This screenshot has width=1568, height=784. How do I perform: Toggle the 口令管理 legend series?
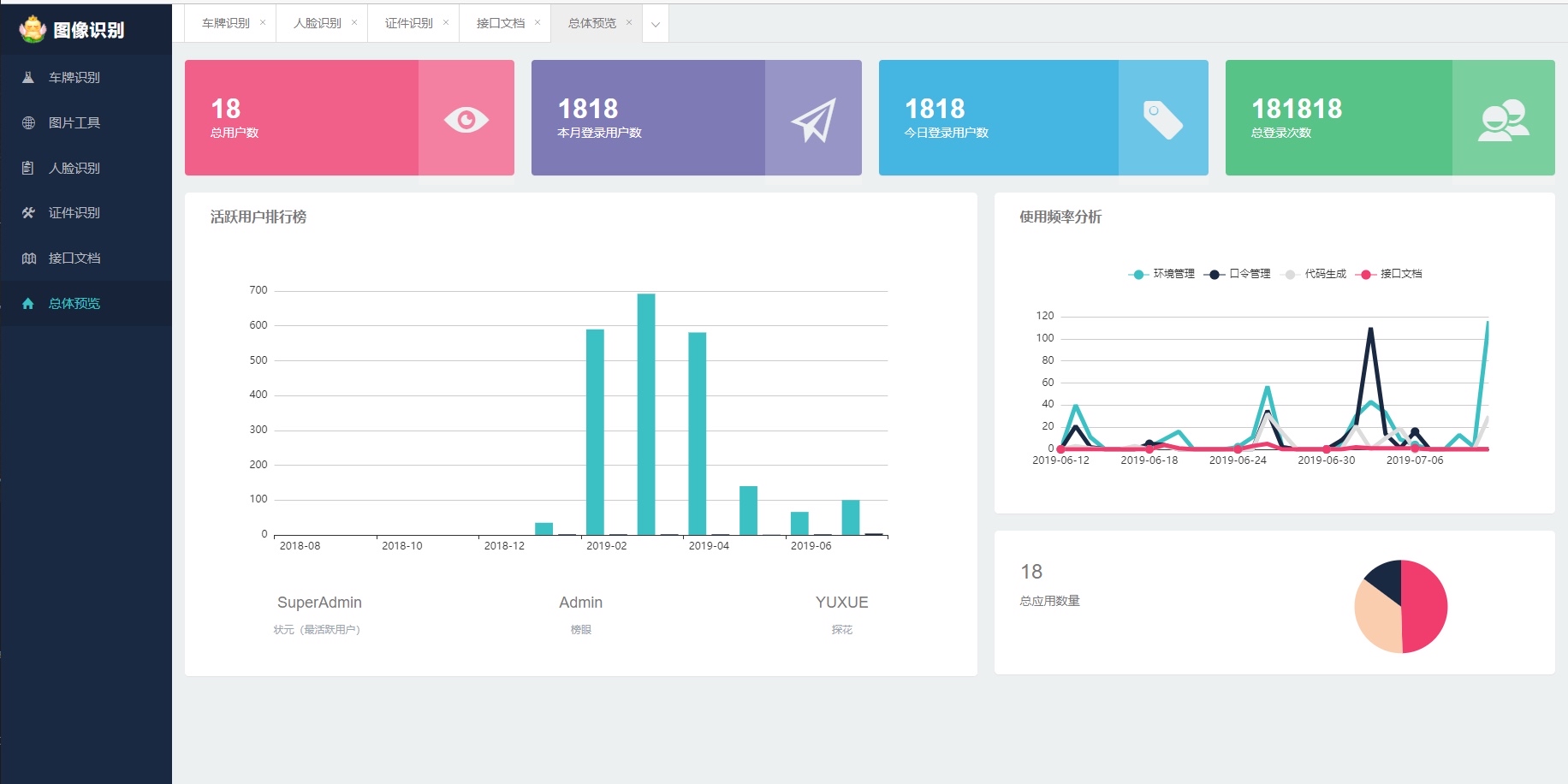[x=1238, y=274]
